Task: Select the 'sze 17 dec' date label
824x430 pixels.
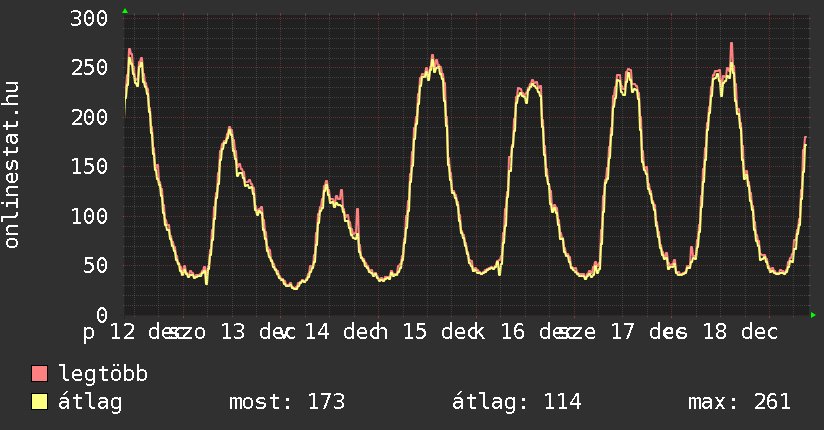Action: (620, 331)
